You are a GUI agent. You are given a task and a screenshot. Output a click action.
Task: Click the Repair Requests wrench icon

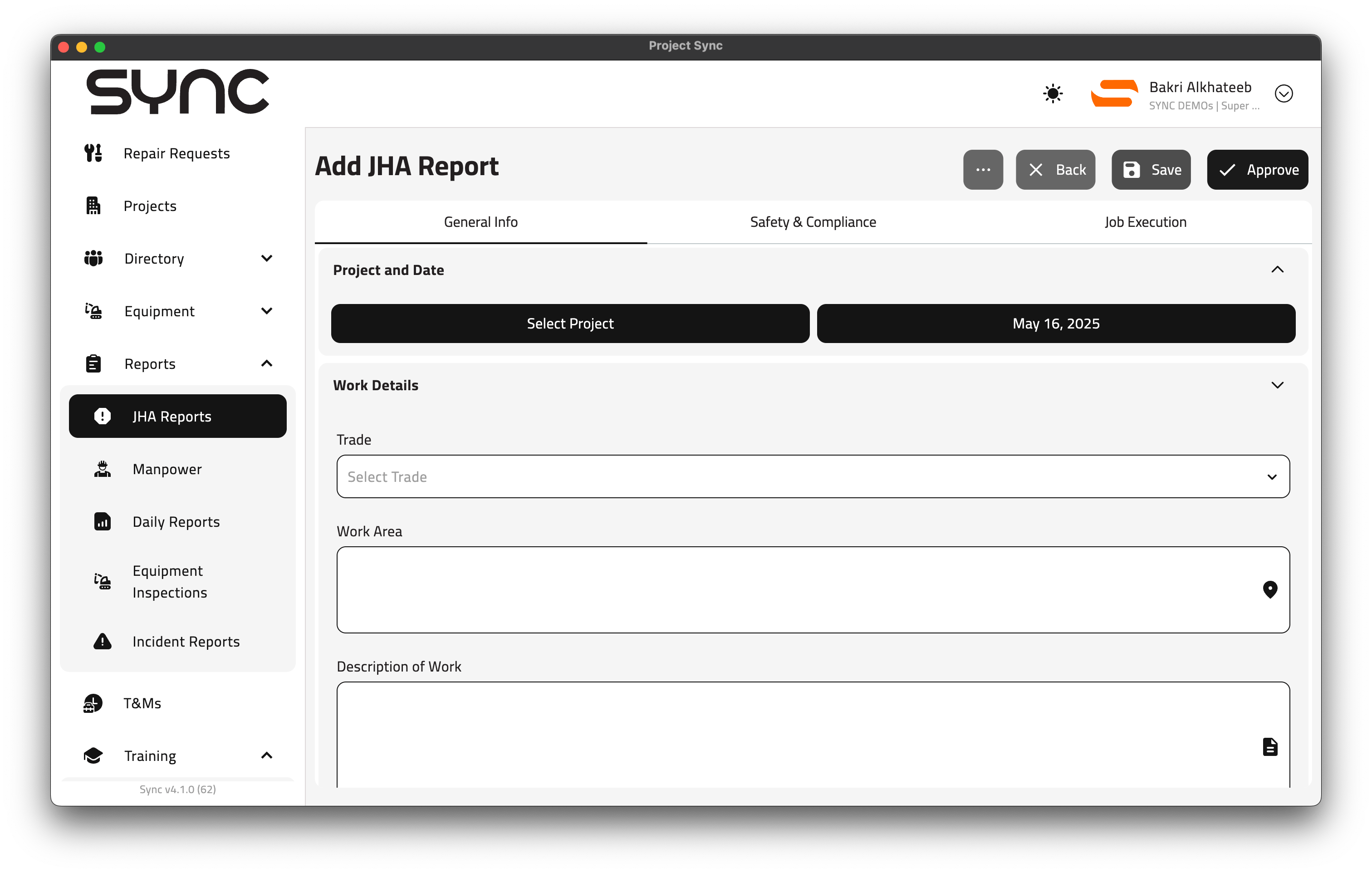[93, 153]
